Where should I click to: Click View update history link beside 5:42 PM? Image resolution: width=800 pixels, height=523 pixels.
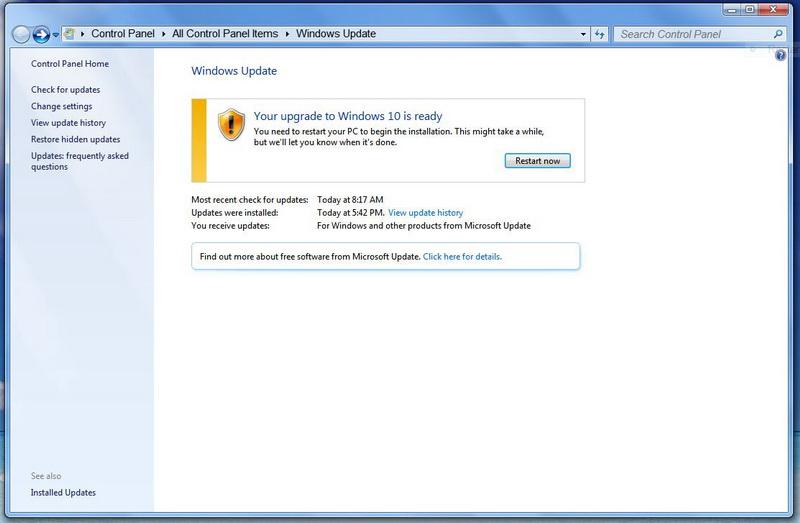(426, 213)
